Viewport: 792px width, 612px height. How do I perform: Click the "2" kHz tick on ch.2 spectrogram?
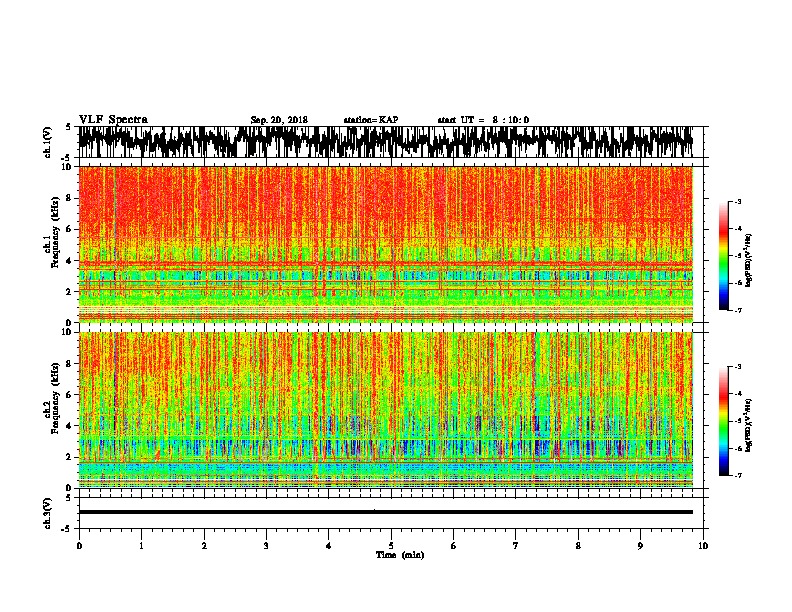[x=69, y=457]
